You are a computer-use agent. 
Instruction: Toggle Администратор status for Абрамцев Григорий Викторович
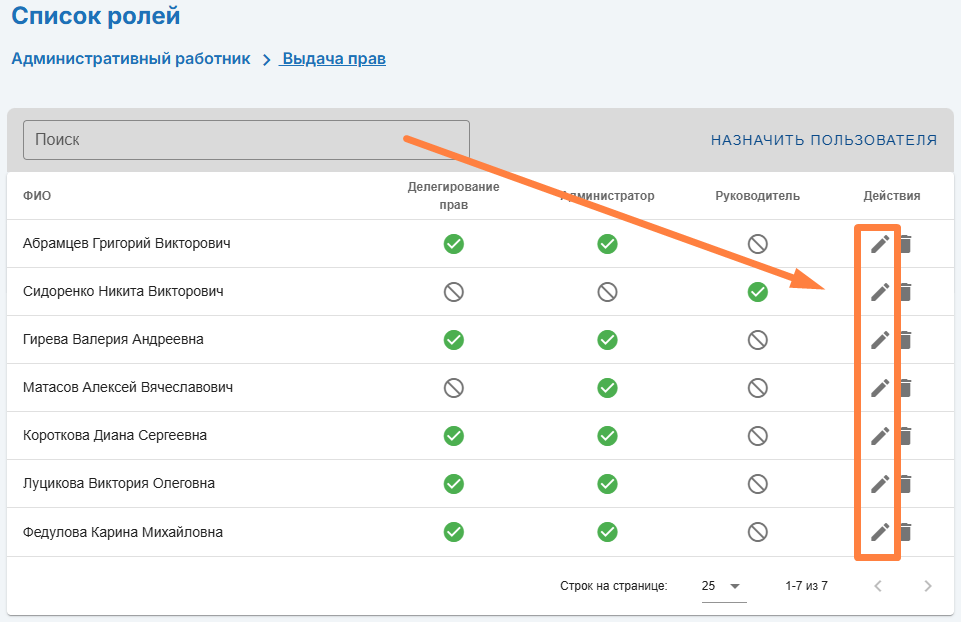tap(607, 244)
